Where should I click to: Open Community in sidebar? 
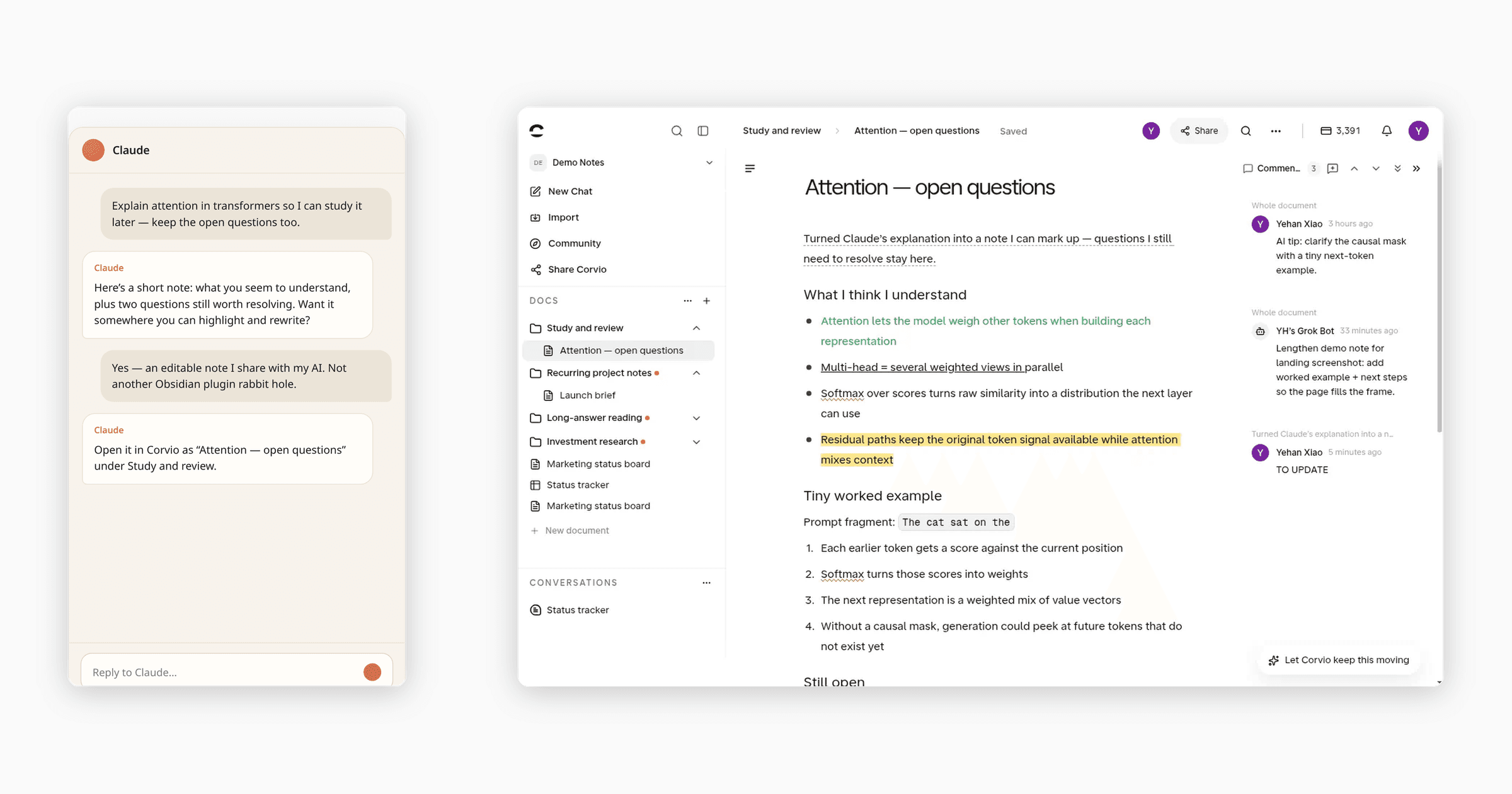point(565,243)
